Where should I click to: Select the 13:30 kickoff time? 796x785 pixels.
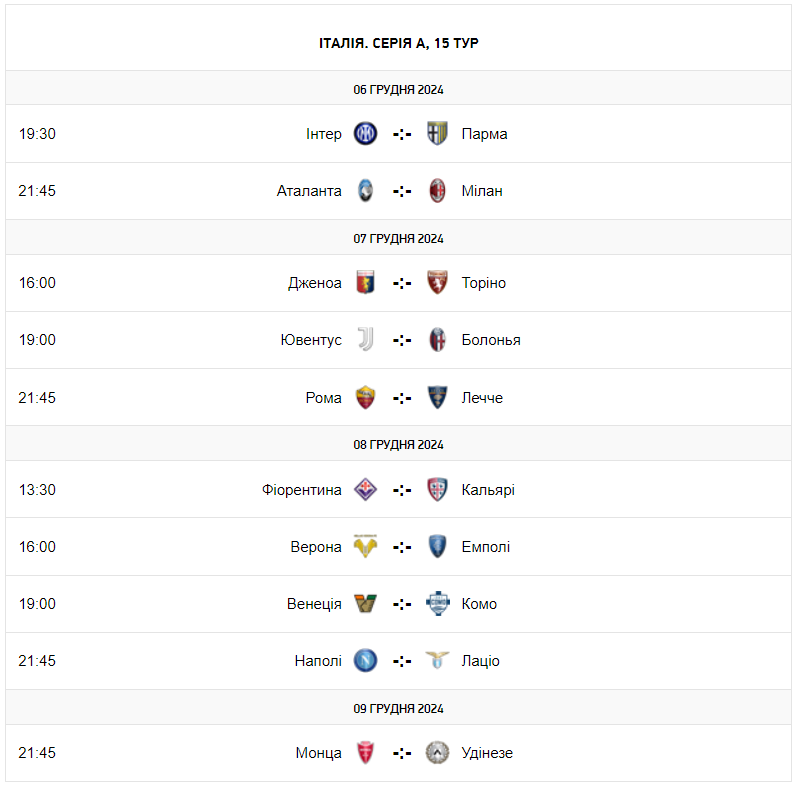pos(37,490)
